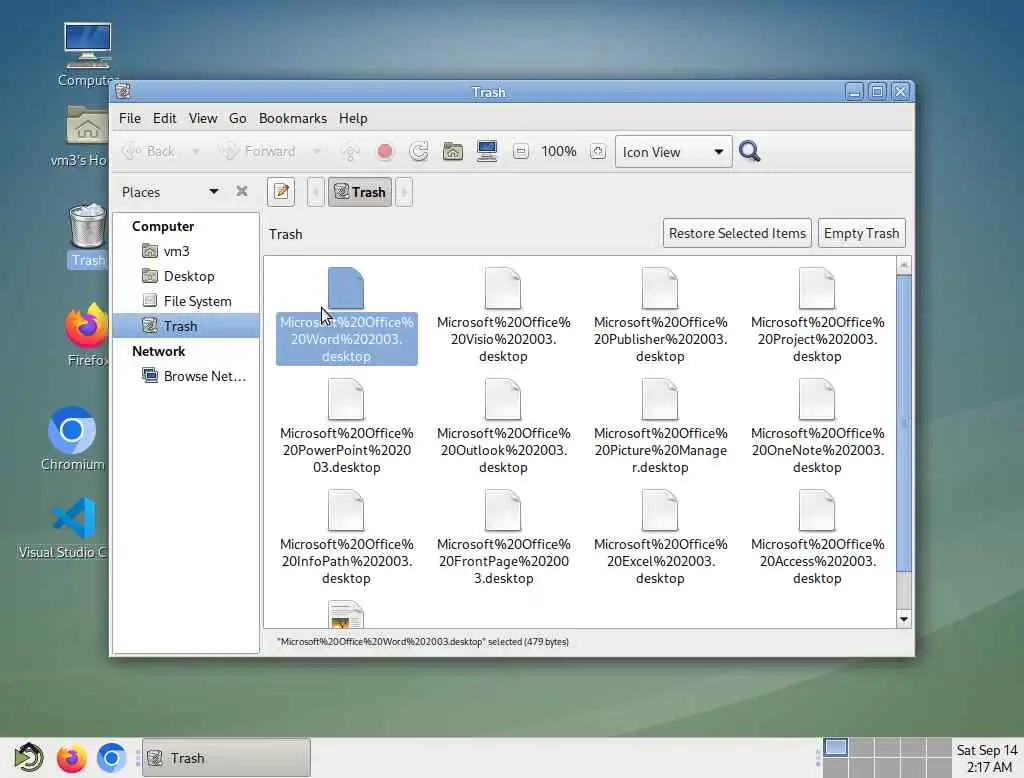Click the Back toolbar button
This screenshot has height=778, width=1024.
pyautogui.click(x=150, y=152)
